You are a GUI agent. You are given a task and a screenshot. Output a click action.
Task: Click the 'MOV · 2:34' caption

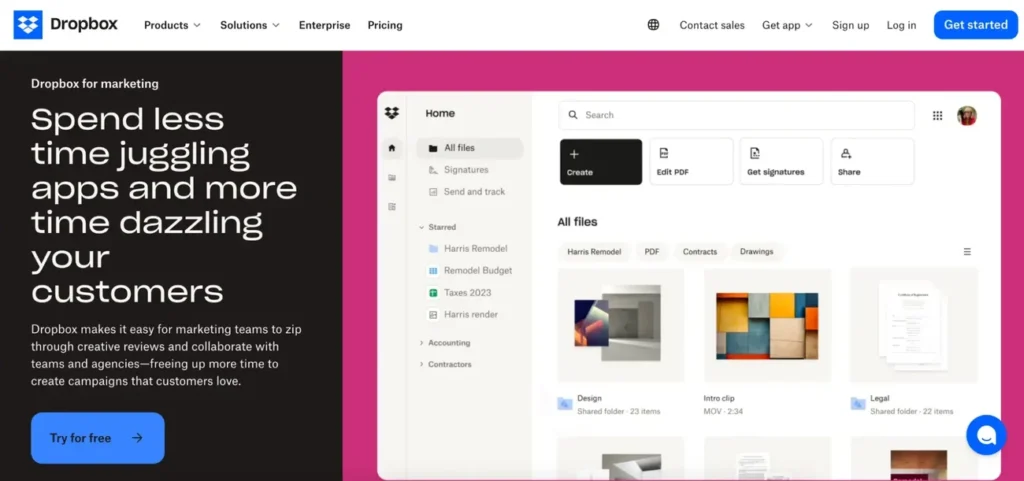(723, 411)
